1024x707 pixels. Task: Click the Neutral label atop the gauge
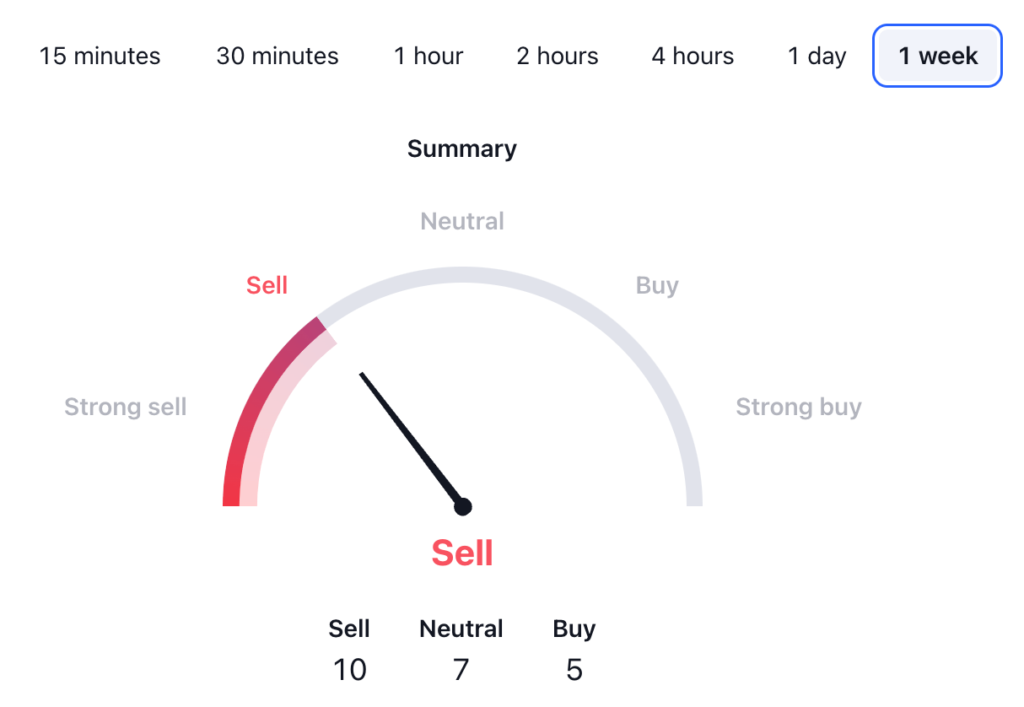(462, 221)
